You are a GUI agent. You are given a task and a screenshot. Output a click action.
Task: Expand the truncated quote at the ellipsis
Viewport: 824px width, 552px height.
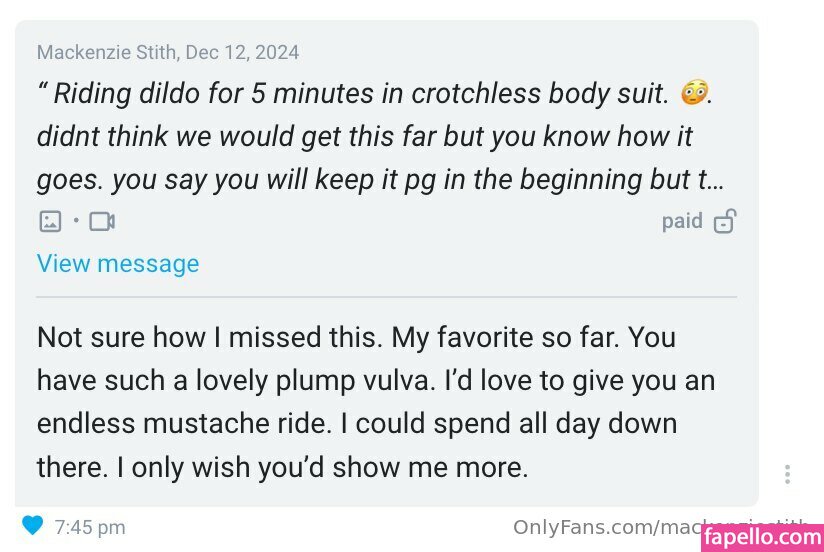[x=715, y=180]
